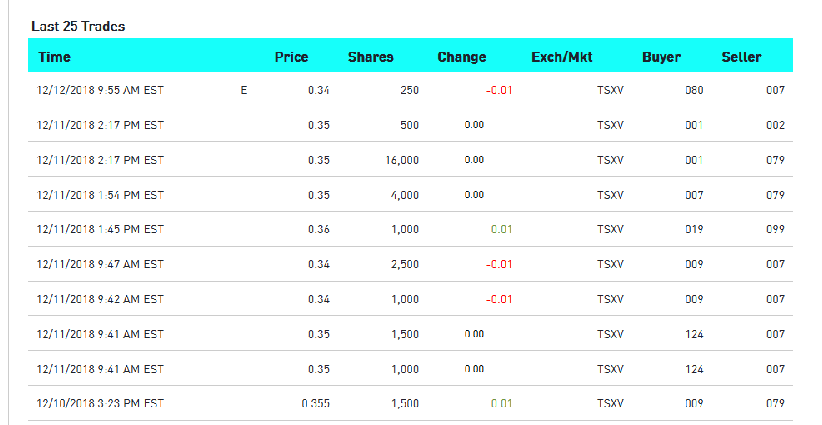Screen dimensions: 822x425
Task: Select buyer code 080
Action: coord(694,91)
